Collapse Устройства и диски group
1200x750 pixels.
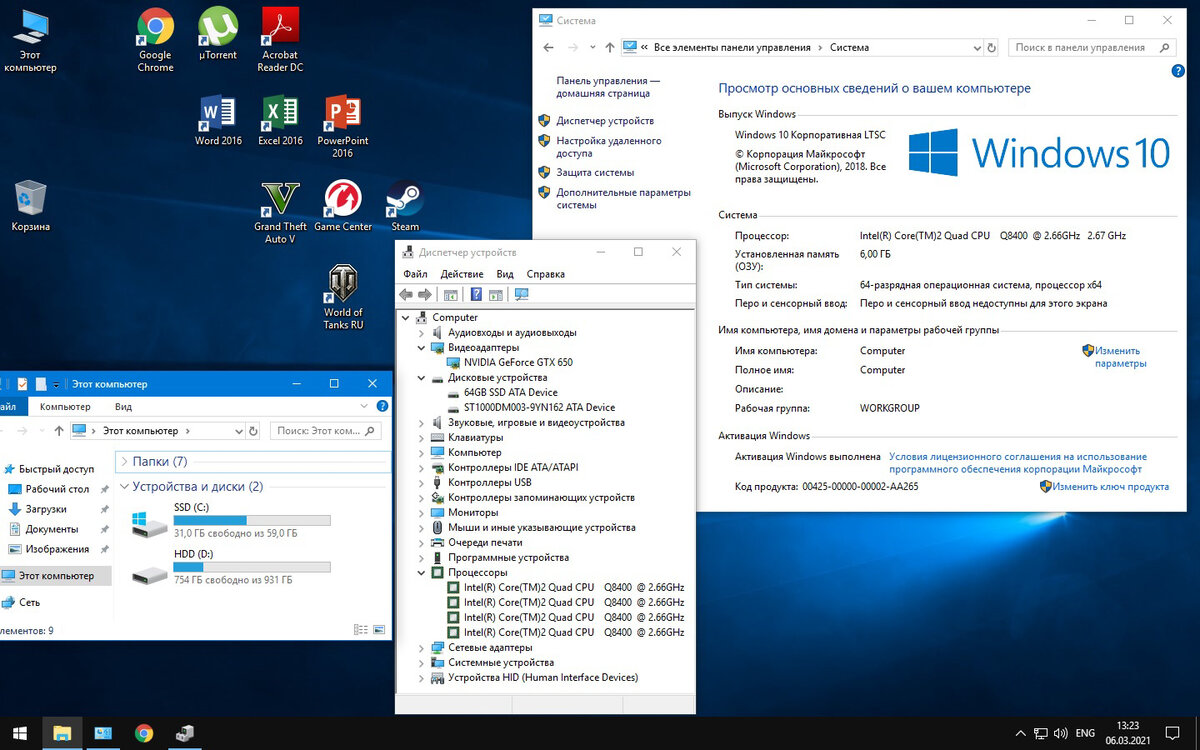tap(124, 487)
